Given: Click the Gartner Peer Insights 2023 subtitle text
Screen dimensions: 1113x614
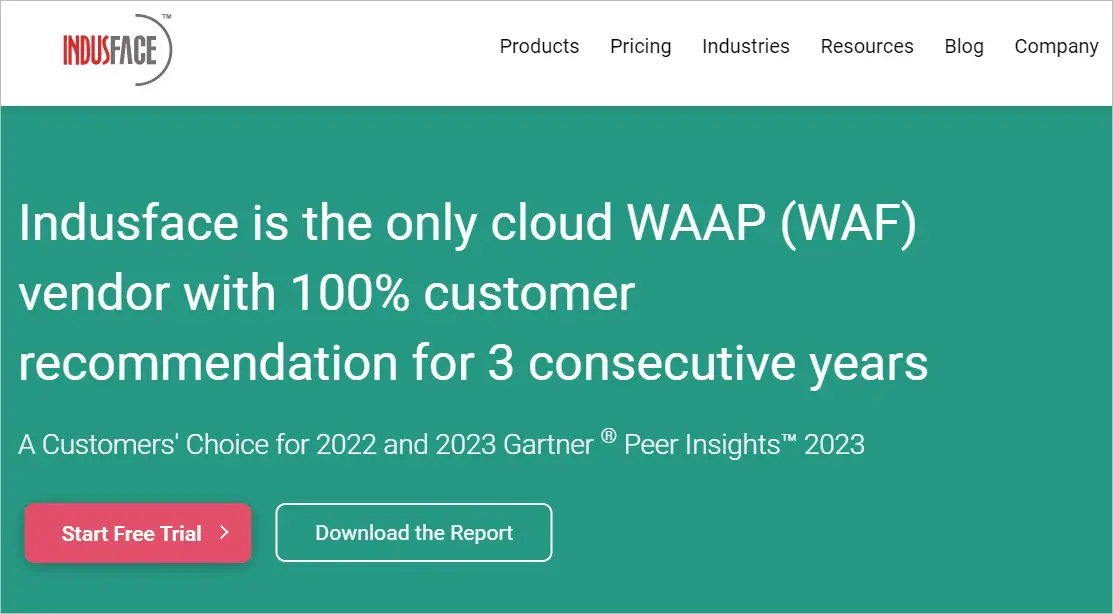Looking at the screenshot, I should [440, 444].
